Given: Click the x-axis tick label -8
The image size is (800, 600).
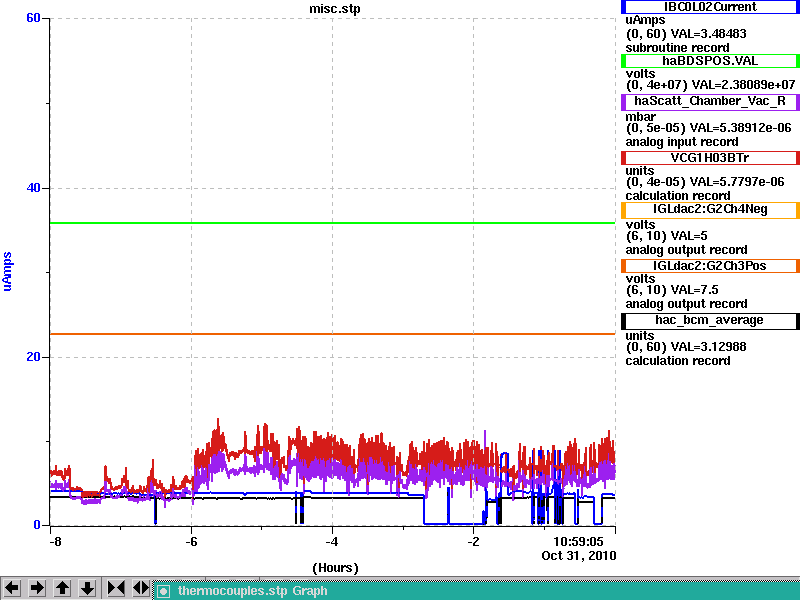Looking at the screenshot, I should (x=55, y=542).
